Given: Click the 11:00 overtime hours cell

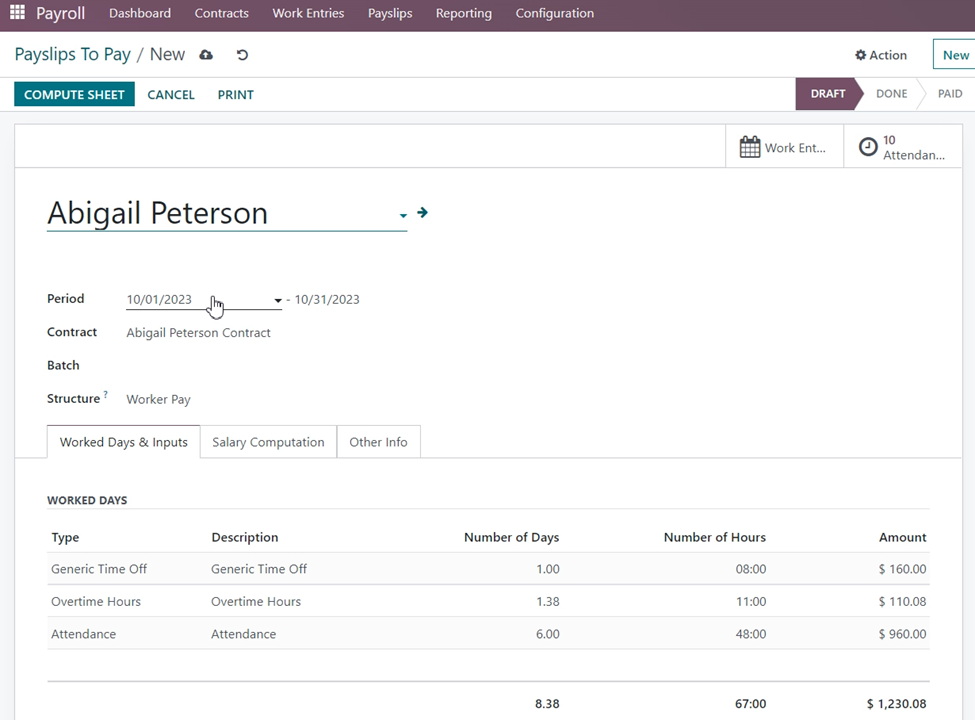Looking at the screenshot, I should click(751, 601).
